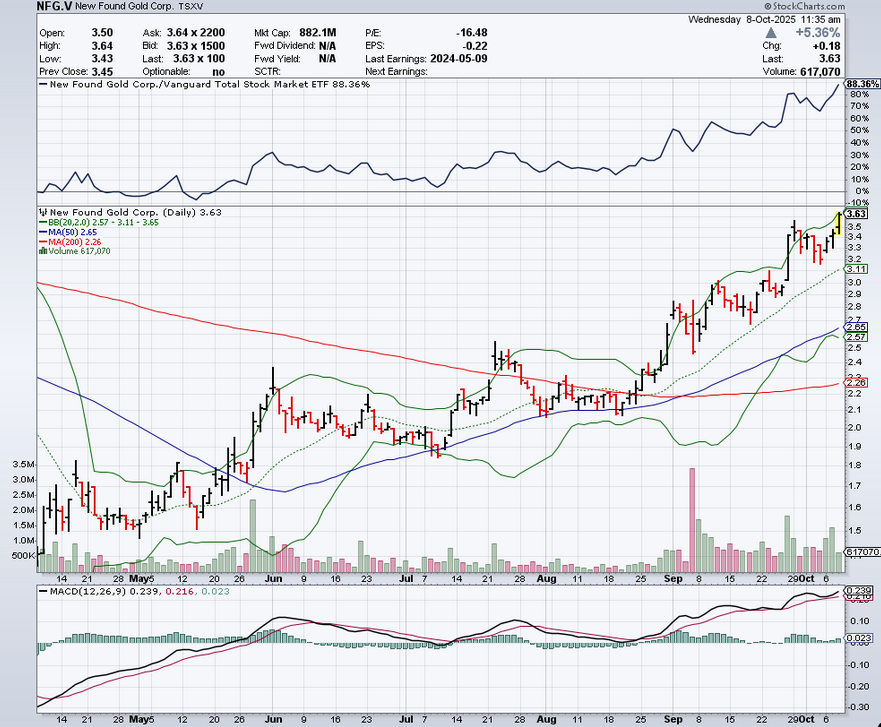This screenshot has width=881, height=727.
Task: Click the relative strength legend line marker
Action: click(42, 85)
